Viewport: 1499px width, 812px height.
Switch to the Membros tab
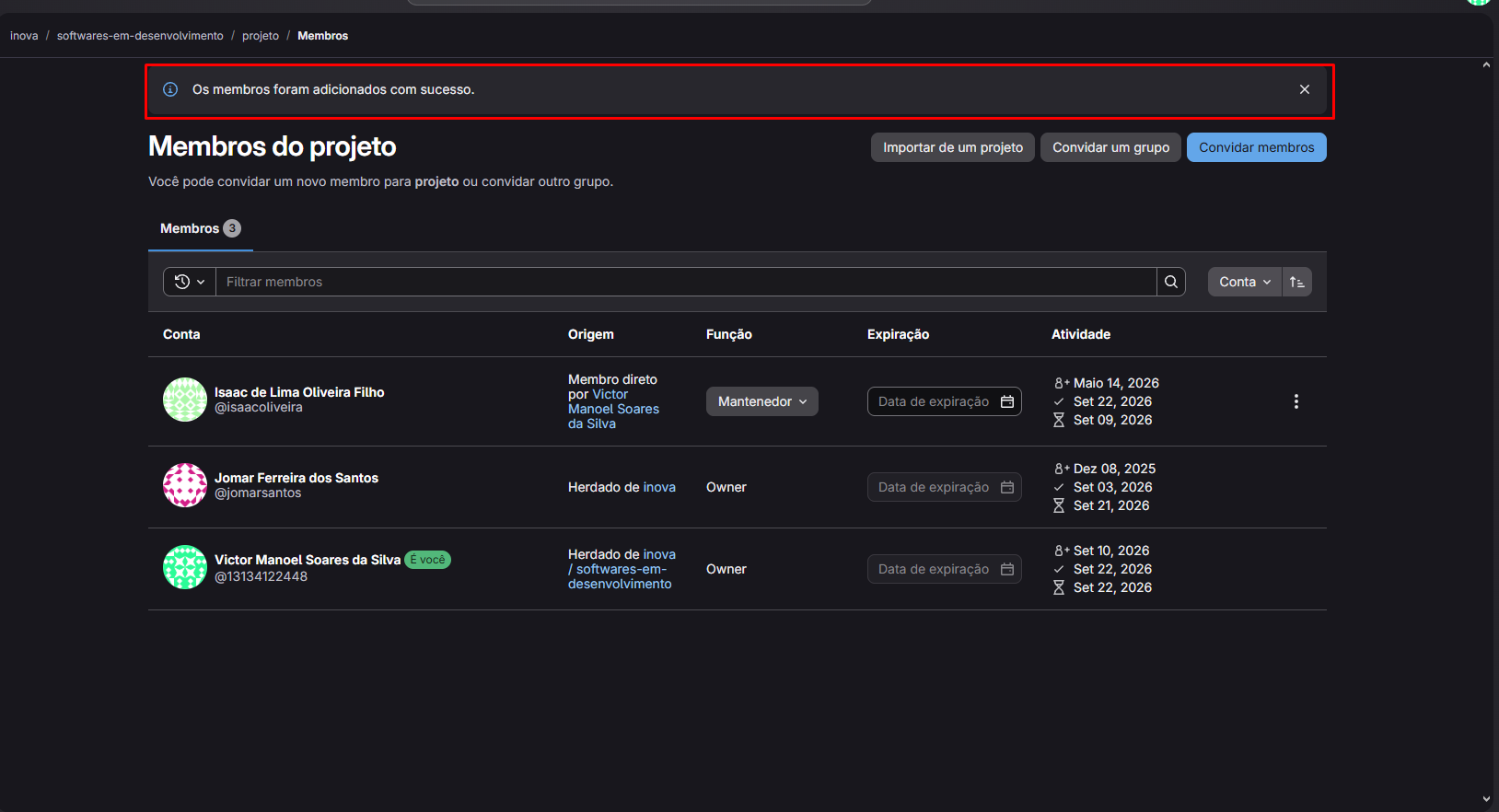click(201, 228)
